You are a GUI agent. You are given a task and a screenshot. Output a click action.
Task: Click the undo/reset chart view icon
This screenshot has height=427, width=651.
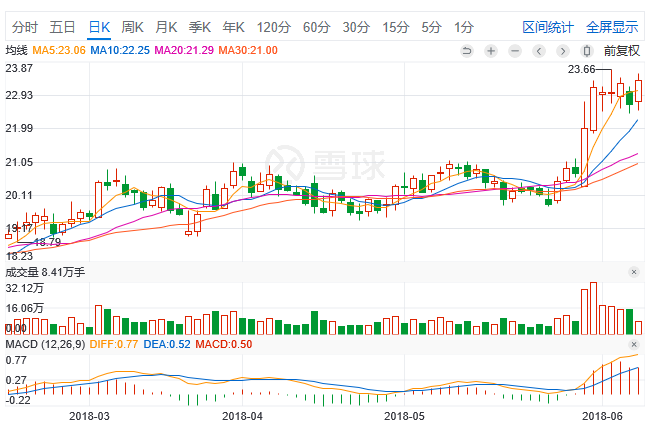467,50
